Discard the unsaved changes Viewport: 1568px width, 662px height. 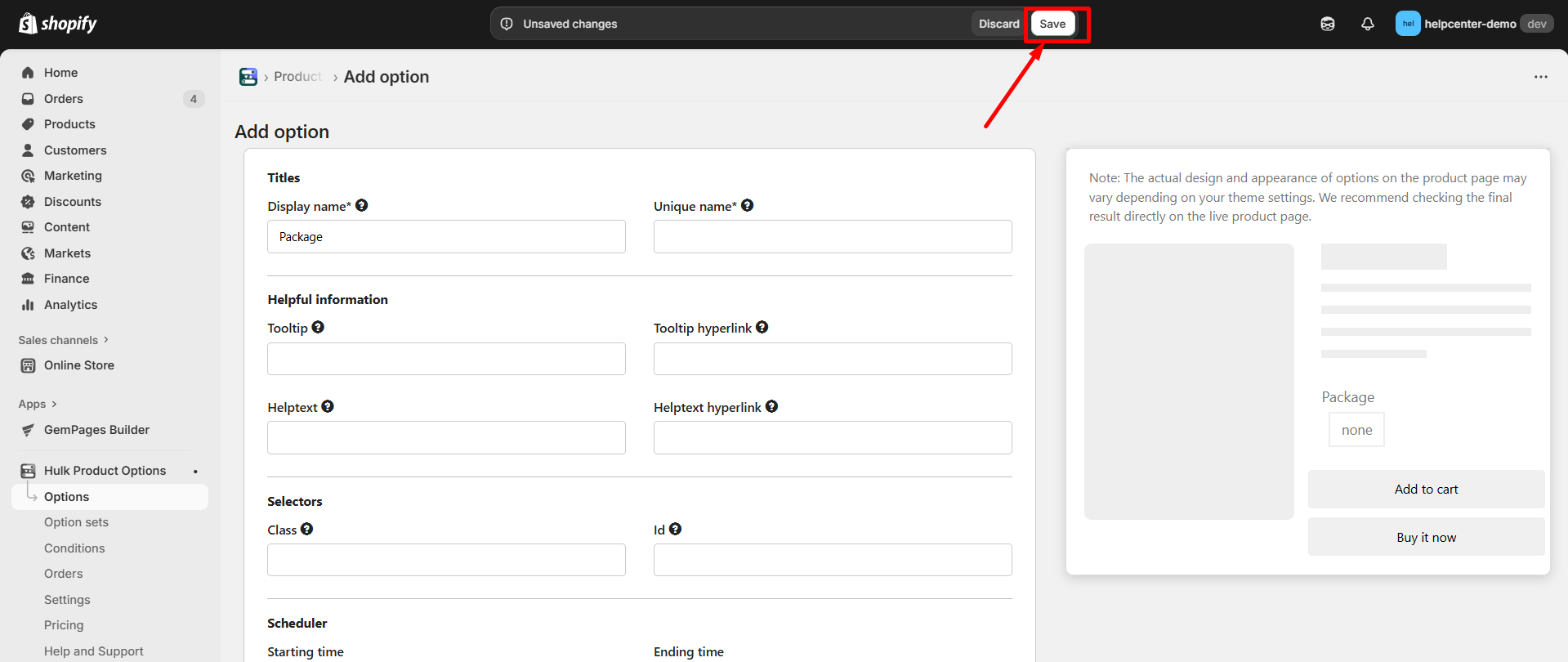(998, 24)
